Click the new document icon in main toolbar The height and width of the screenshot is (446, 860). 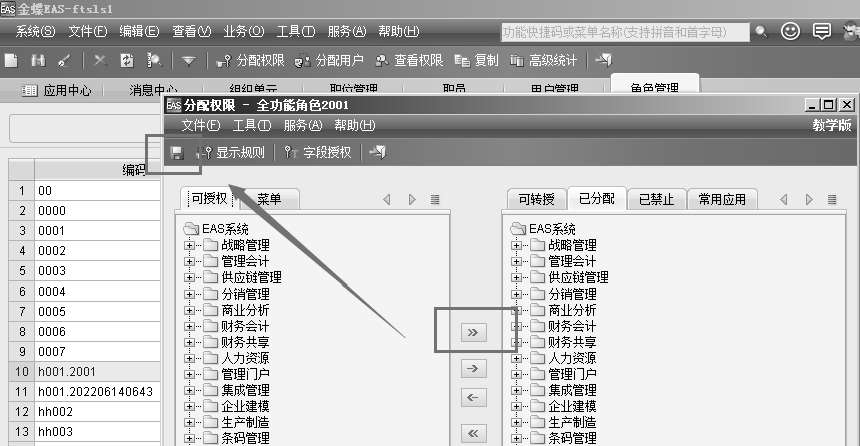(x=11, y=60)
